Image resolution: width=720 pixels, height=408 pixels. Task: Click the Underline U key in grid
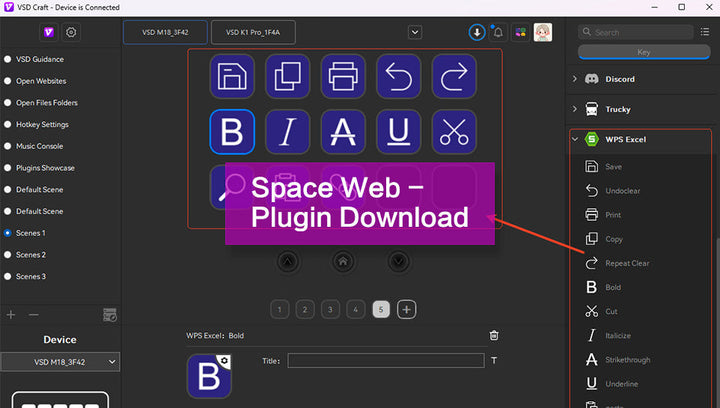[398, 132]
